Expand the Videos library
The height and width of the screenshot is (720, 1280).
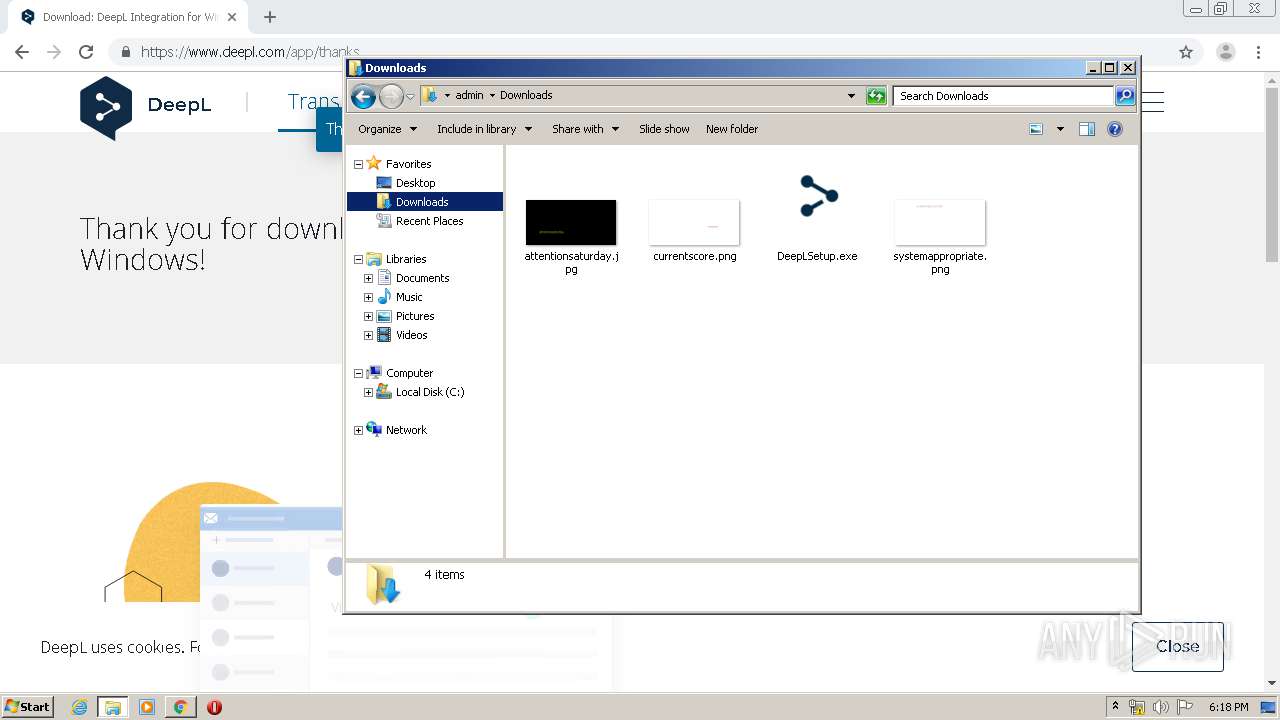click(368, 335)
